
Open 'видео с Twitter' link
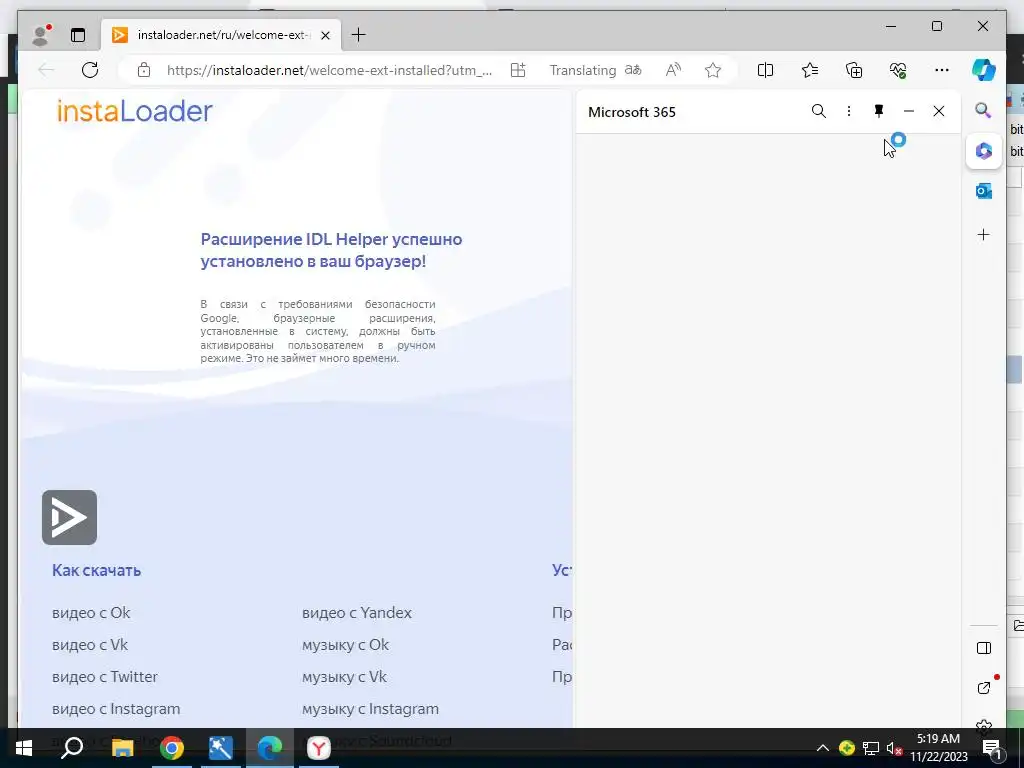104,677
